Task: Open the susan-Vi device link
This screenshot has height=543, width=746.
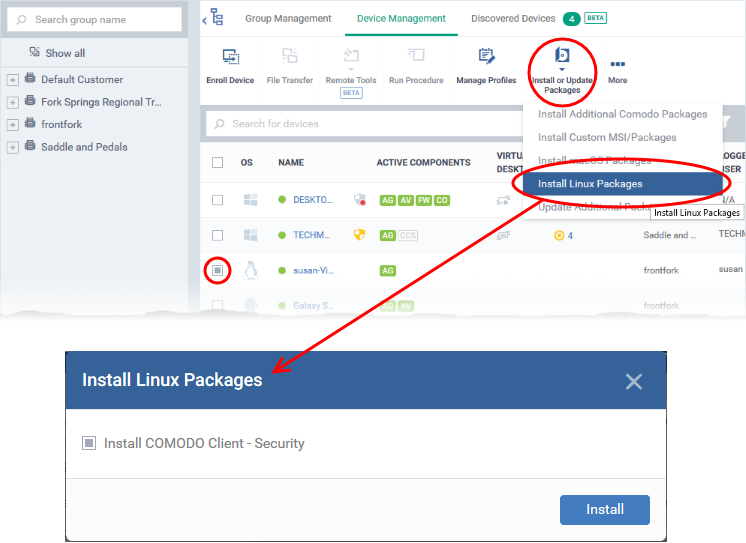Action: [313, 270]
